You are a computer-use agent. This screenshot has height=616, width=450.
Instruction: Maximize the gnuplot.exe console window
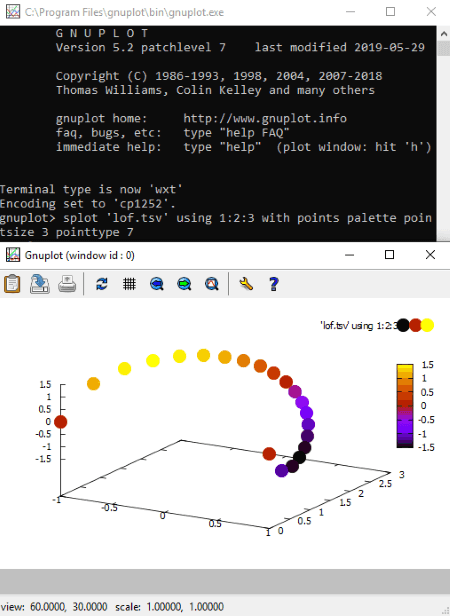[390, 11]
